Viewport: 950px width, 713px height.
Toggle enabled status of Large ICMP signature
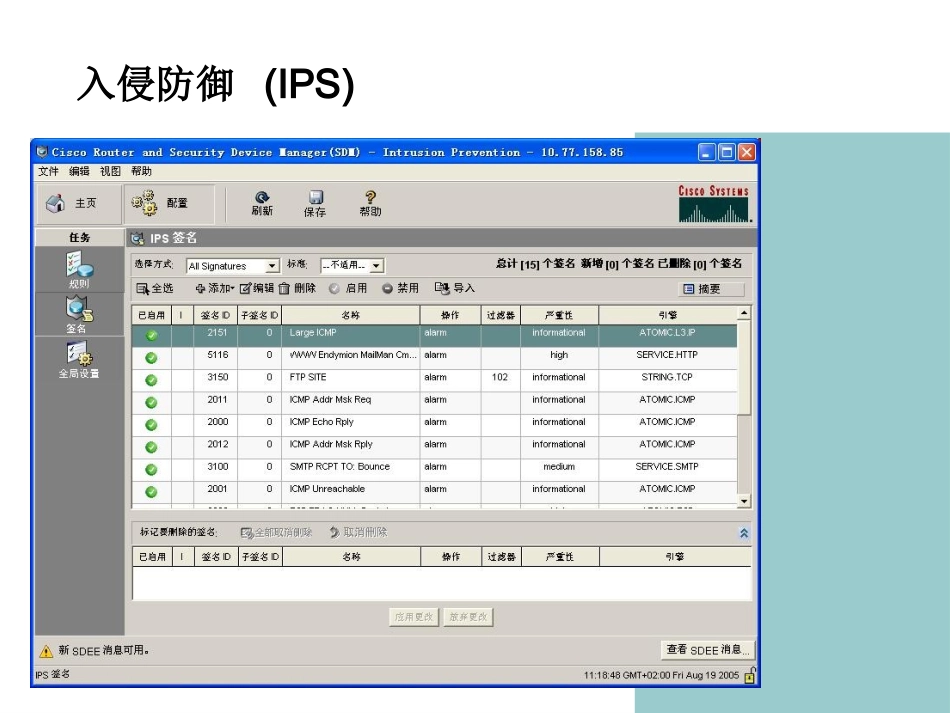click(151, 335)
